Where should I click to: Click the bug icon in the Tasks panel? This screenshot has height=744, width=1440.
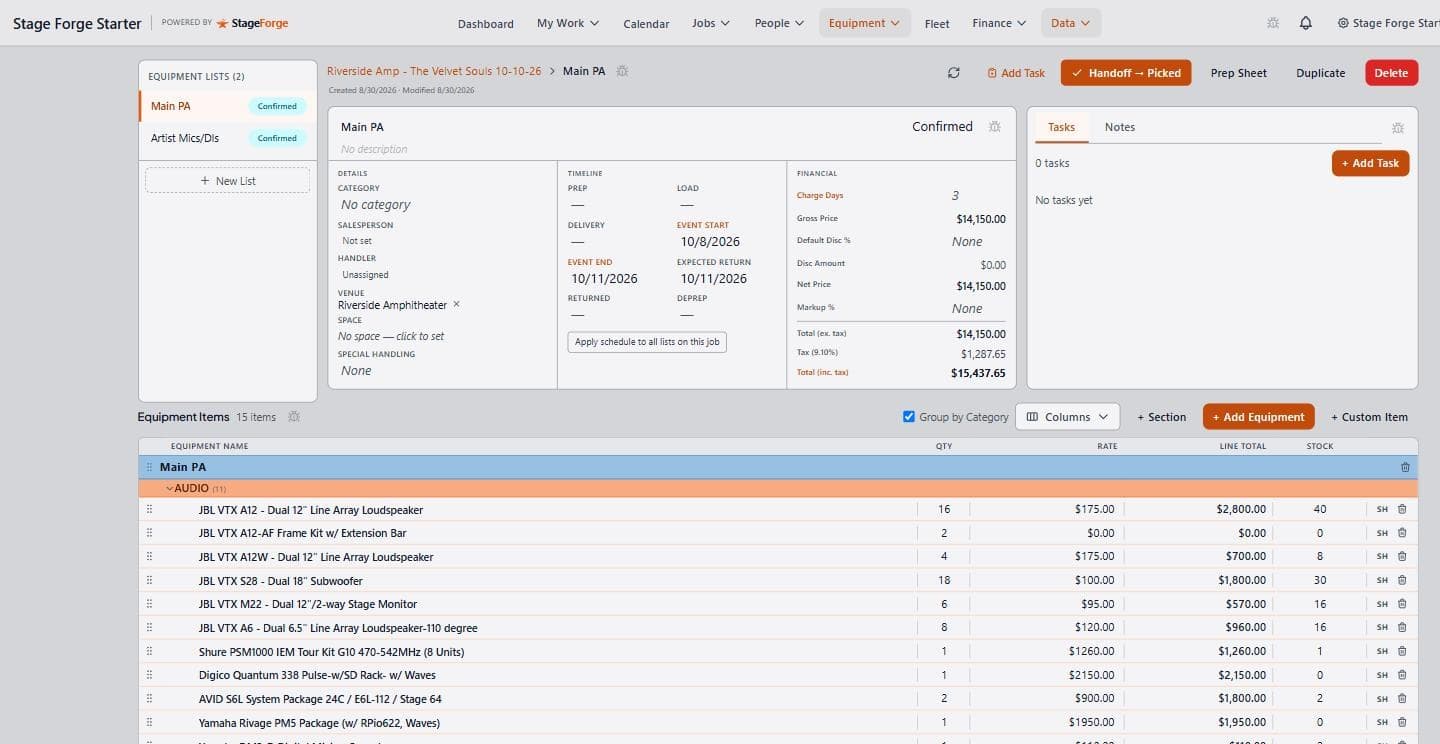tap(1398, 128)
